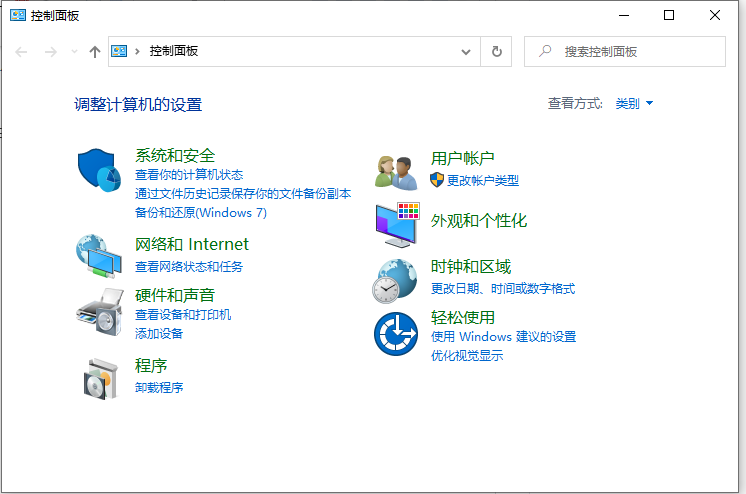Expand the 查看方式 类别 dropdown
Image resolution: width=746 pixels, height=494 pixels.
coord(634,103)
